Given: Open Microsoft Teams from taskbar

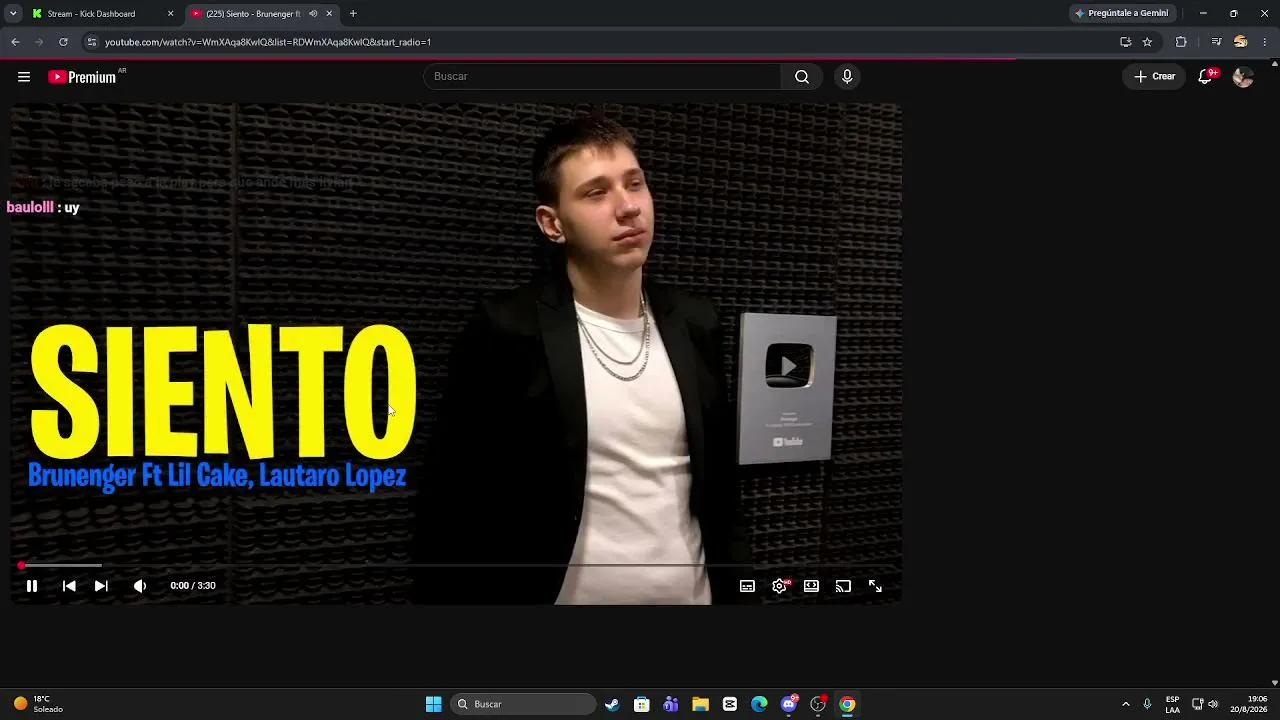Looking at the screenshot, I should [671, 704].
